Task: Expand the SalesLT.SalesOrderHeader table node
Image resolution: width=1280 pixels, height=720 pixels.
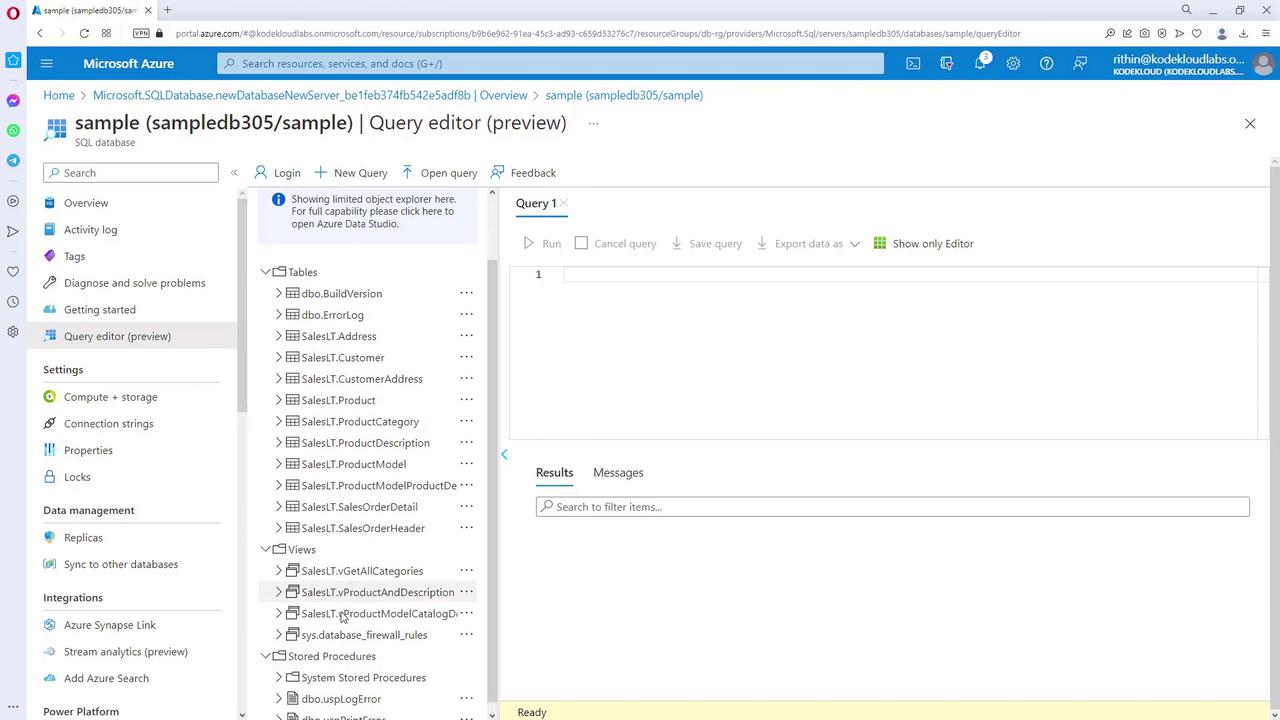Action: pos(279,528)
